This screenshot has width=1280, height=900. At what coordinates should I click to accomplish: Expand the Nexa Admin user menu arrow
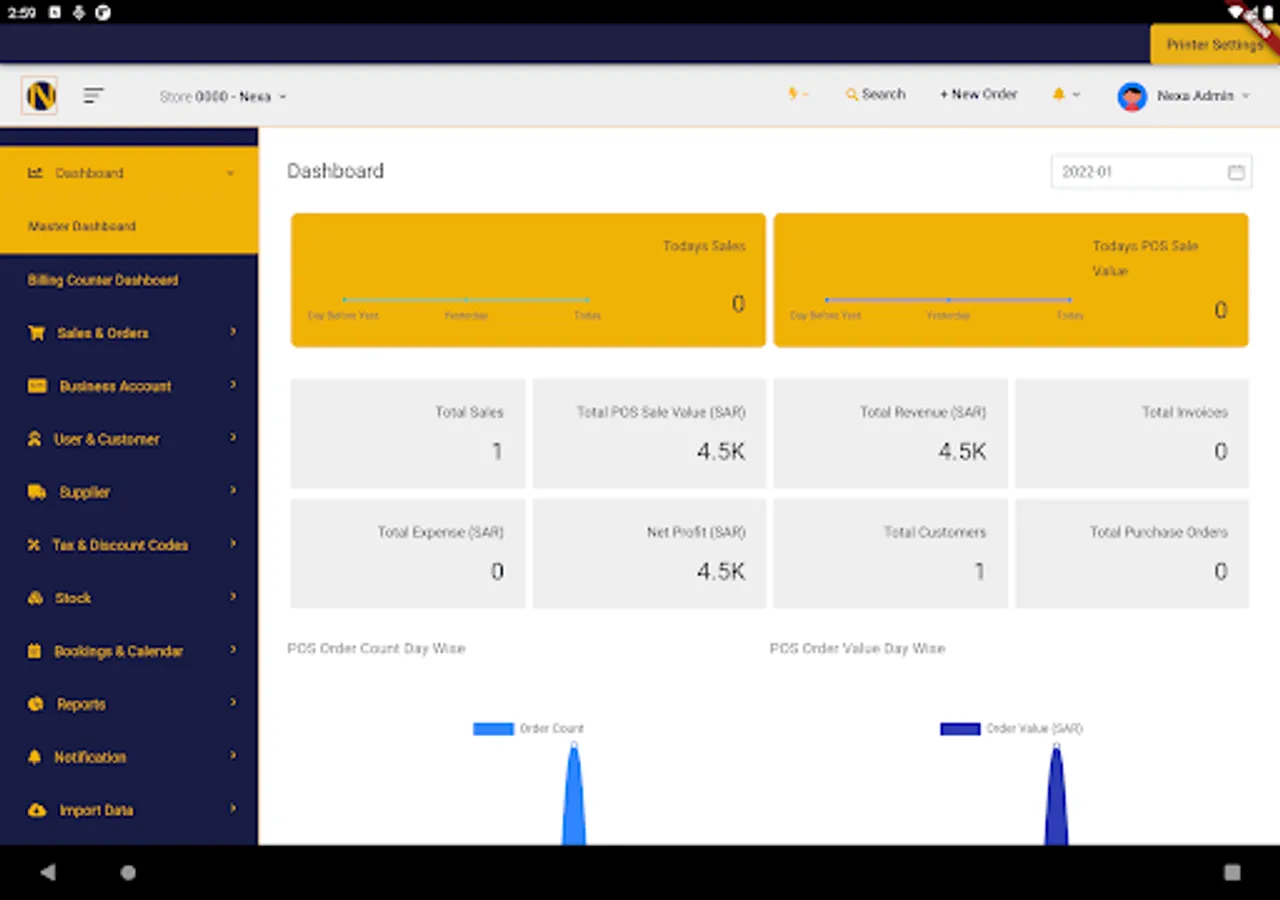point(1245,96)
